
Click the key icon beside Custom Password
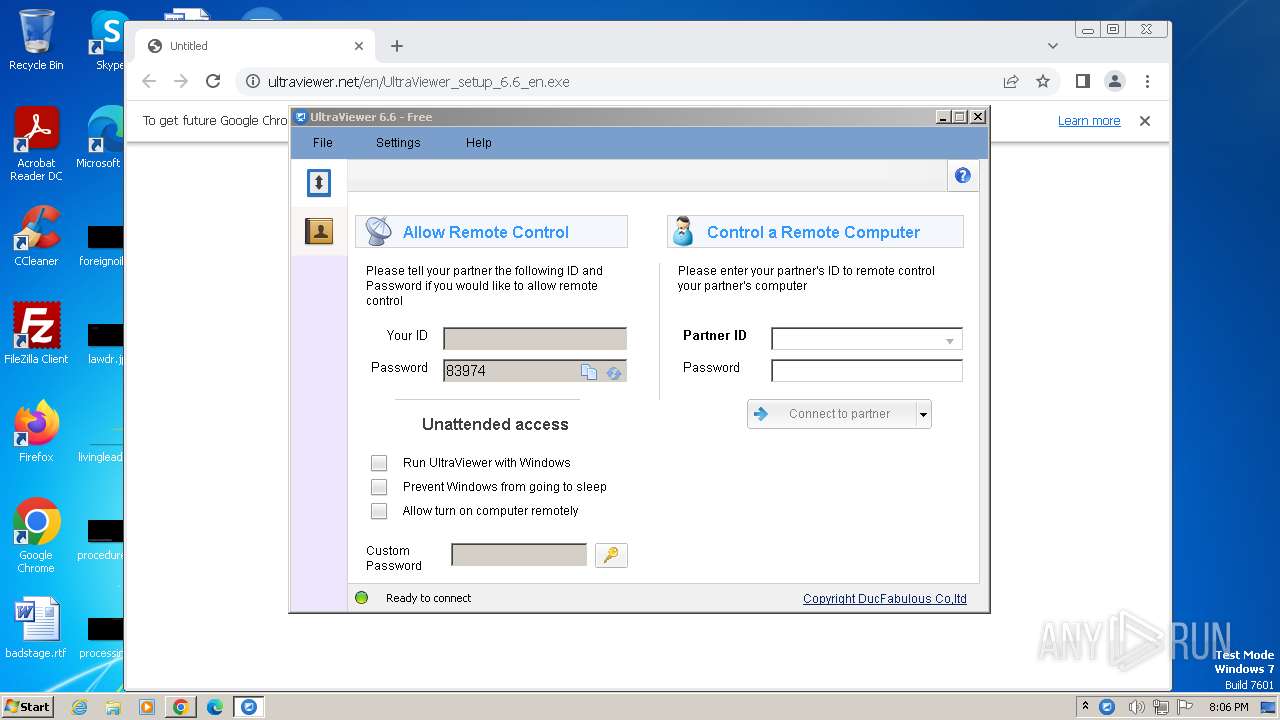coord(611,555)
